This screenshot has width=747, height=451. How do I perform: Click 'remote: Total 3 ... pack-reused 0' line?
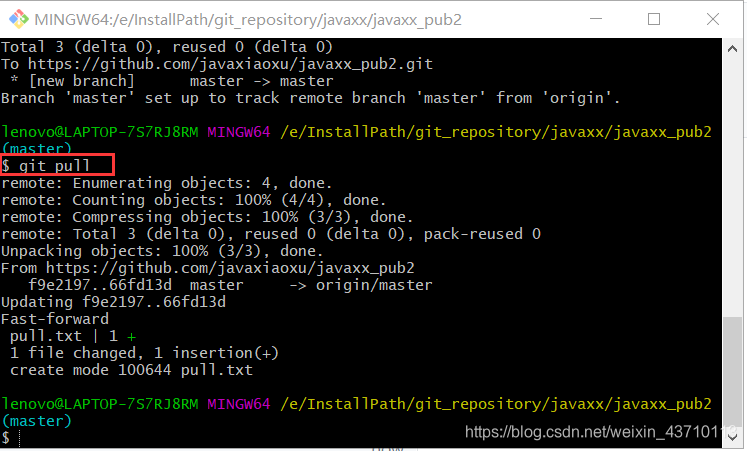pos(271,234)
